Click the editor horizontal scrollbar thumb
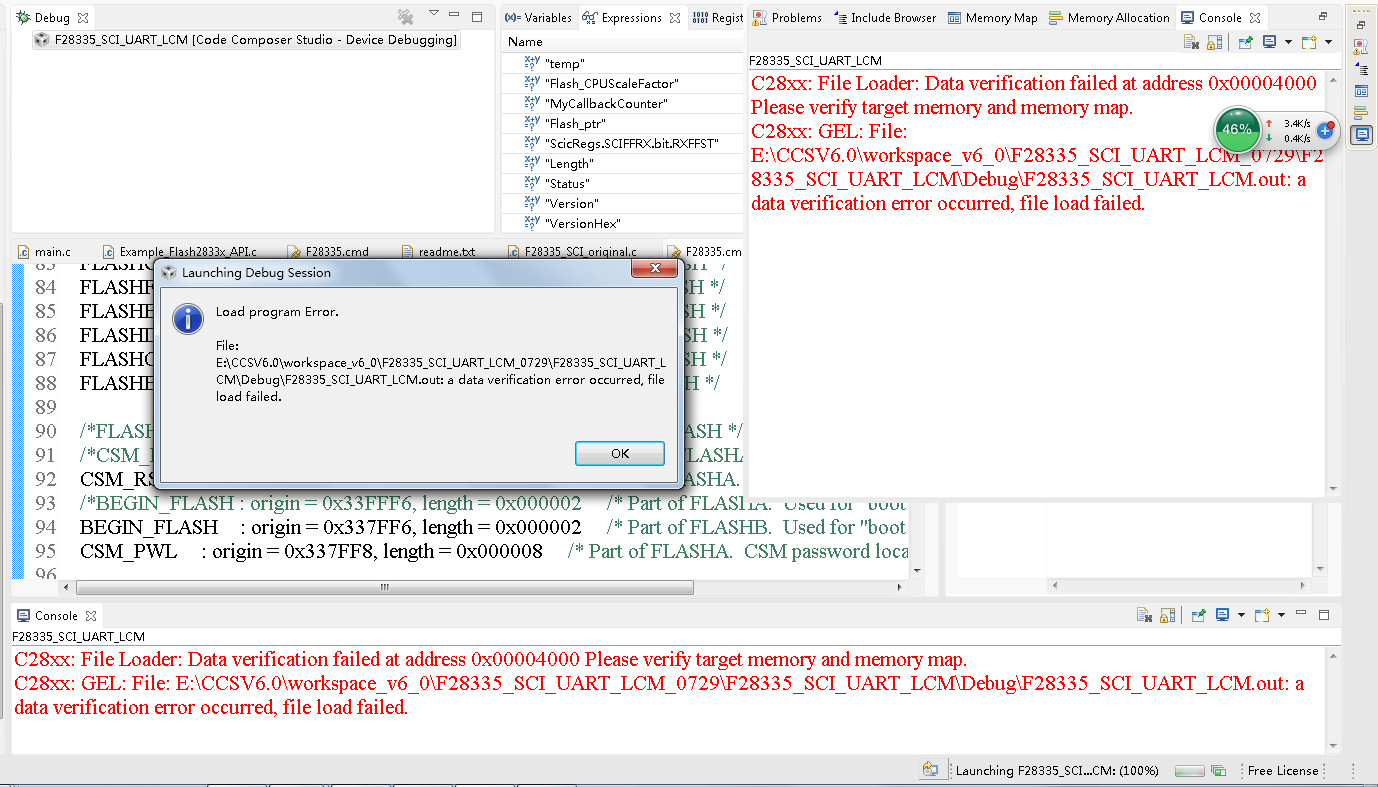 [384, 587]
